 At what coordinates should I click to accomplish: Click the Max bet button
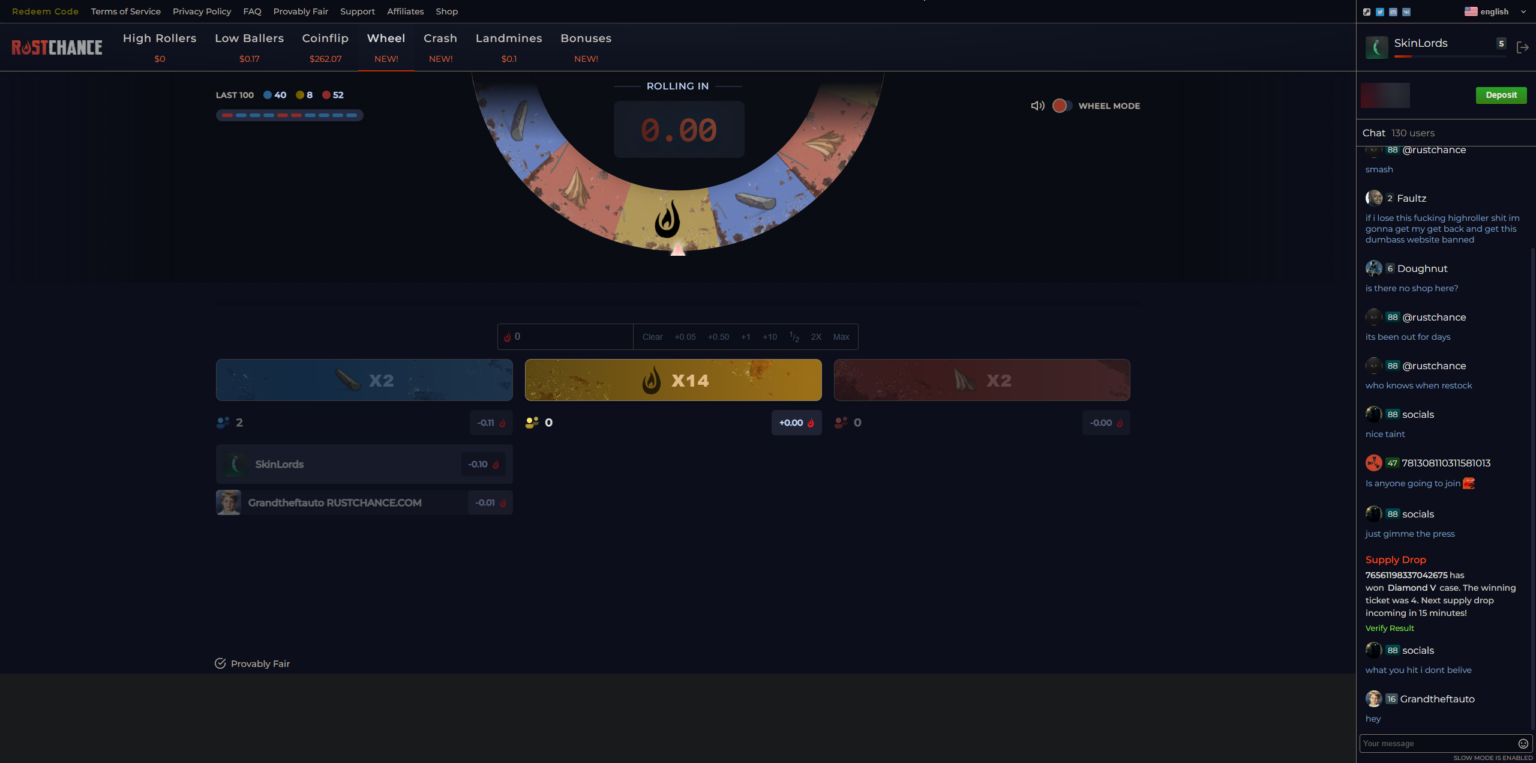point(841,337)
